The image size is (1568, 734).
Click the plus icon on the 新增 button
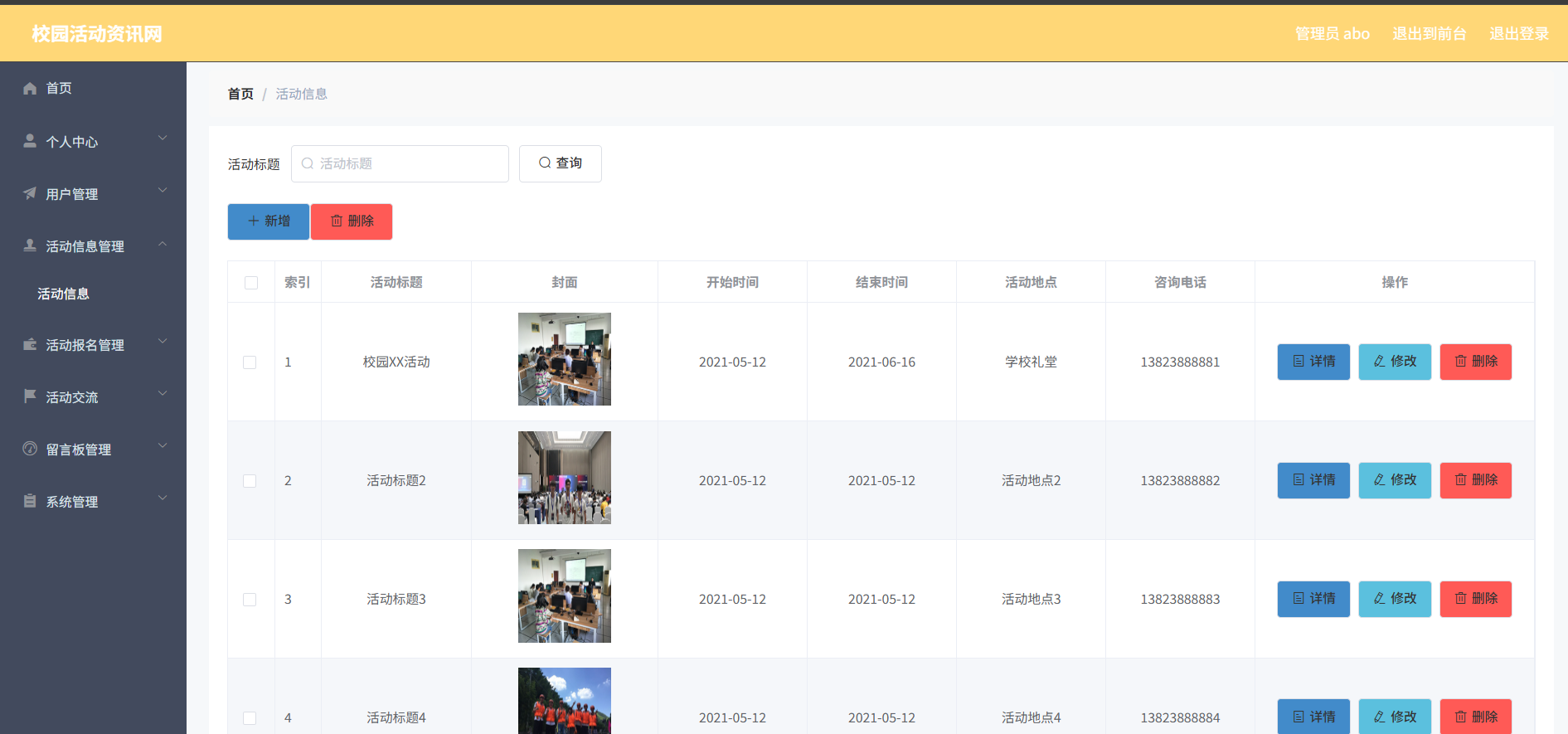(x=254, y=221)
